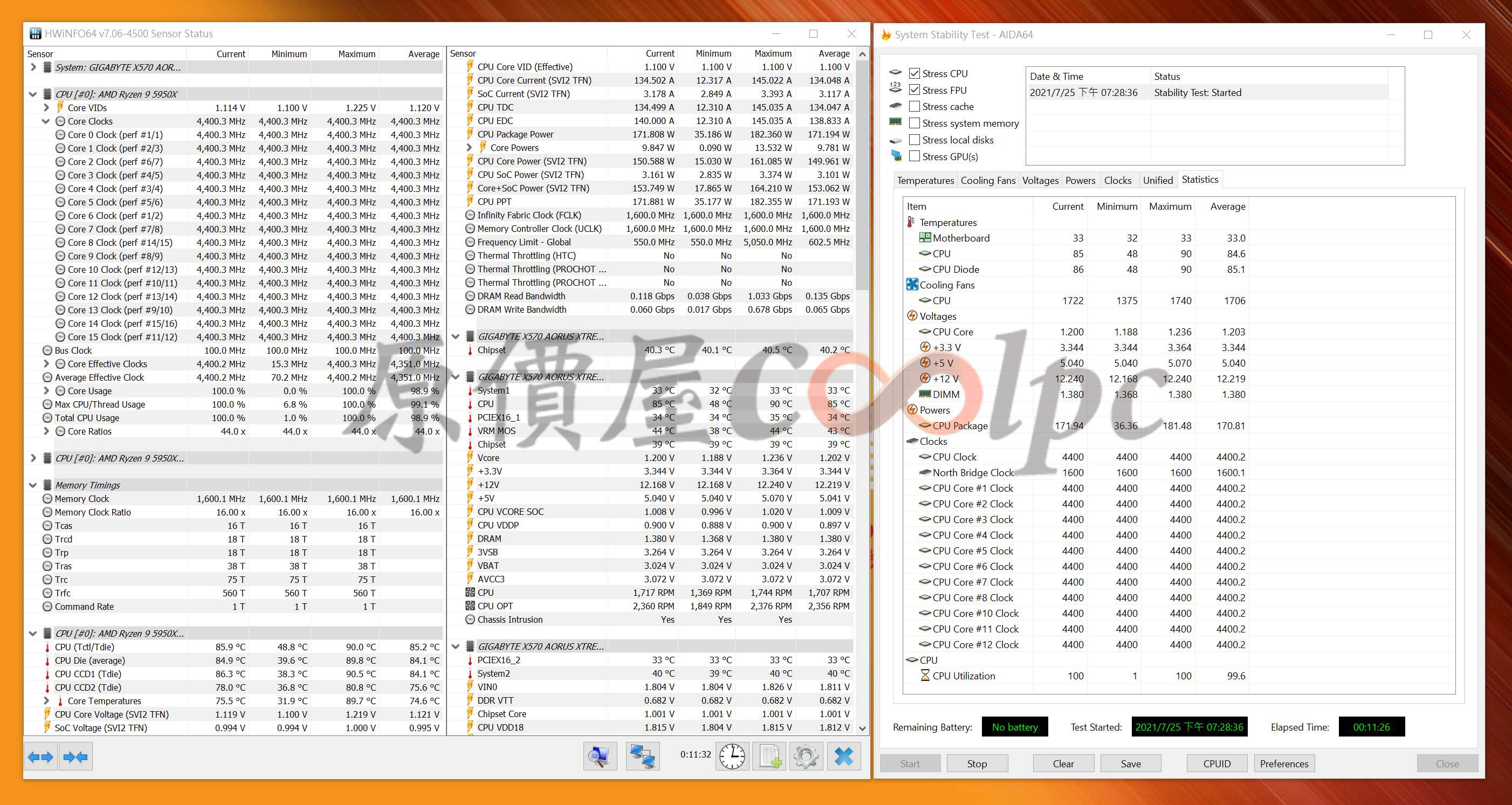Click the Cooling Fans fan icon in AIDA64
The height and width of the screenshot is (805, 1512).
911,285
